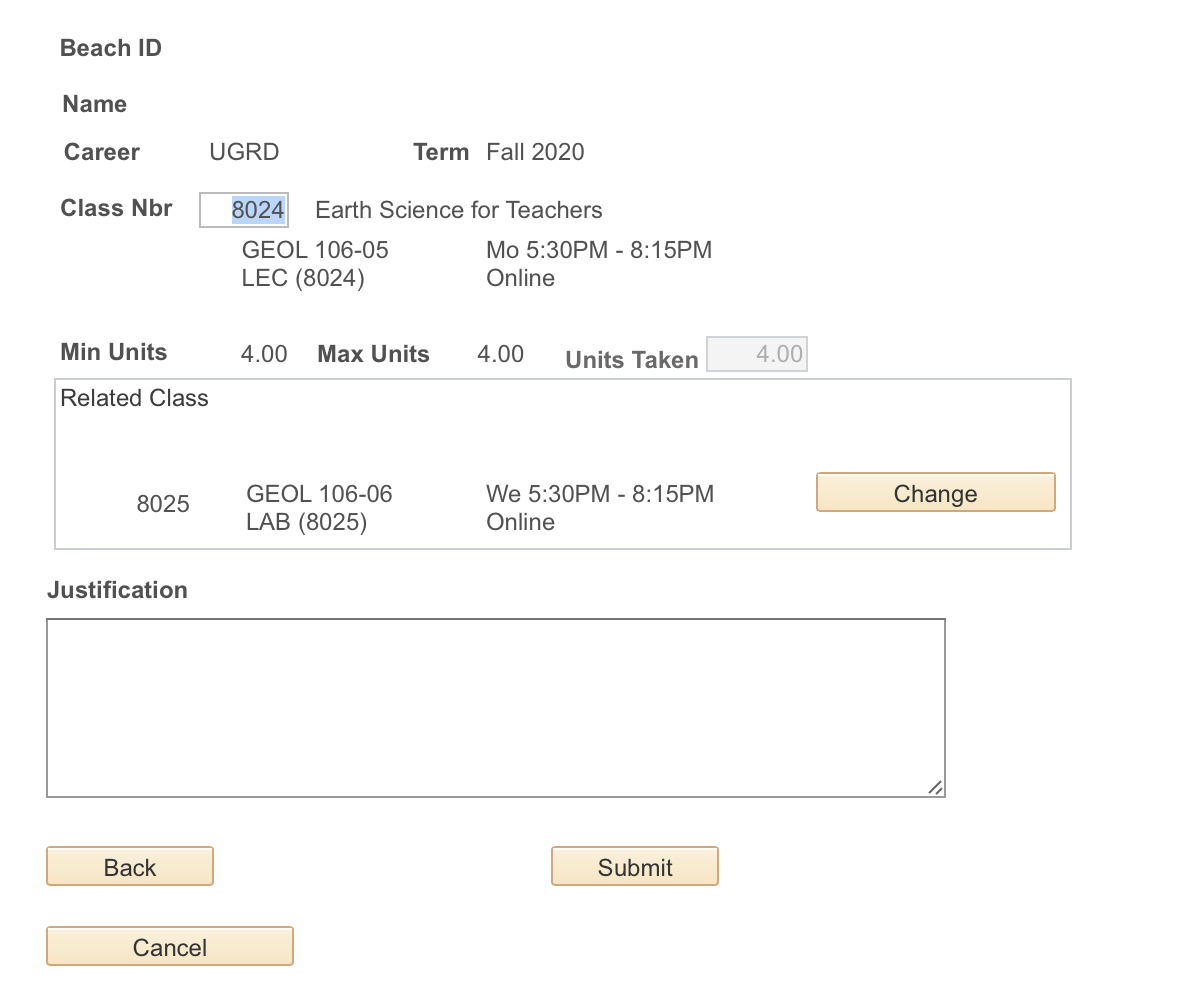Click the 'LAB (8025)' section text
This screenshot has height=1008, width=1198.
coord(306,522)
